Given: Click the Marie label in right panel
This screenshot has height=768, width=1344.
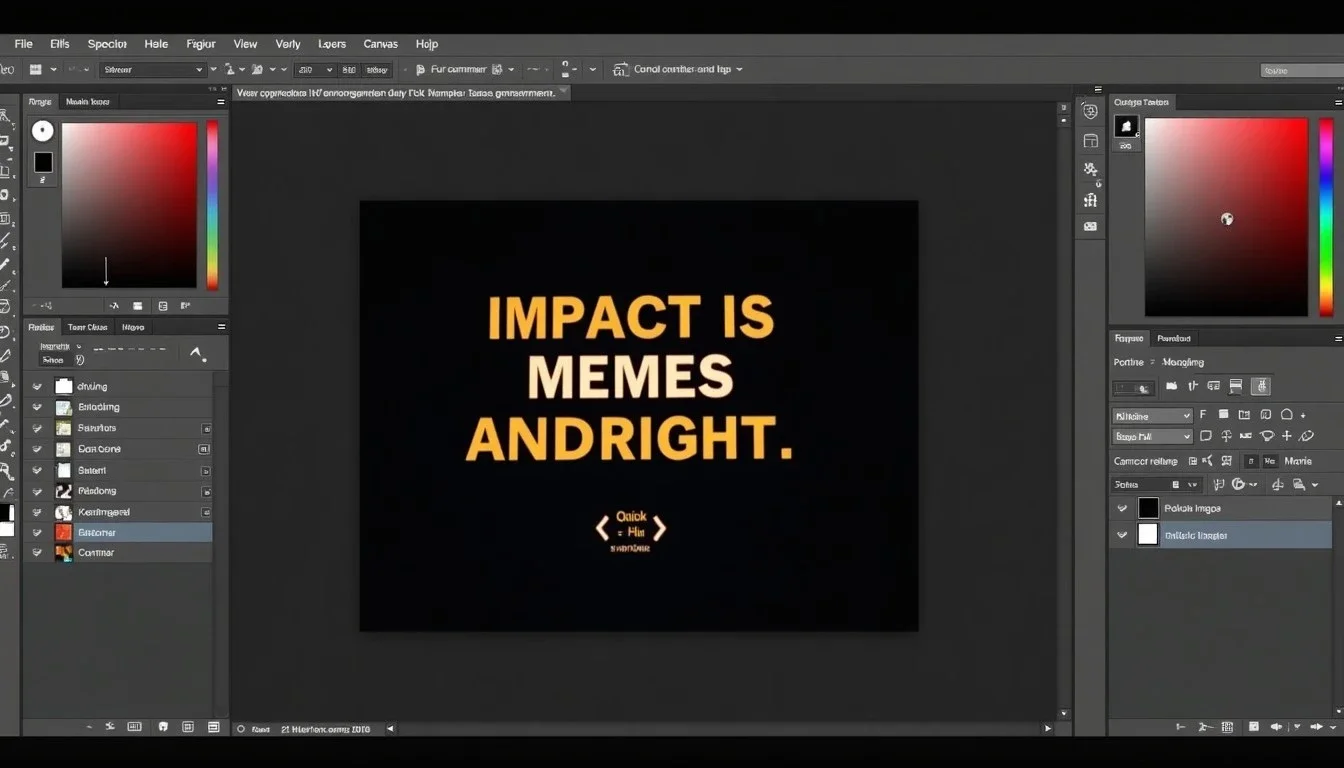Looking at the screenshot, I should click(1298, 461).
